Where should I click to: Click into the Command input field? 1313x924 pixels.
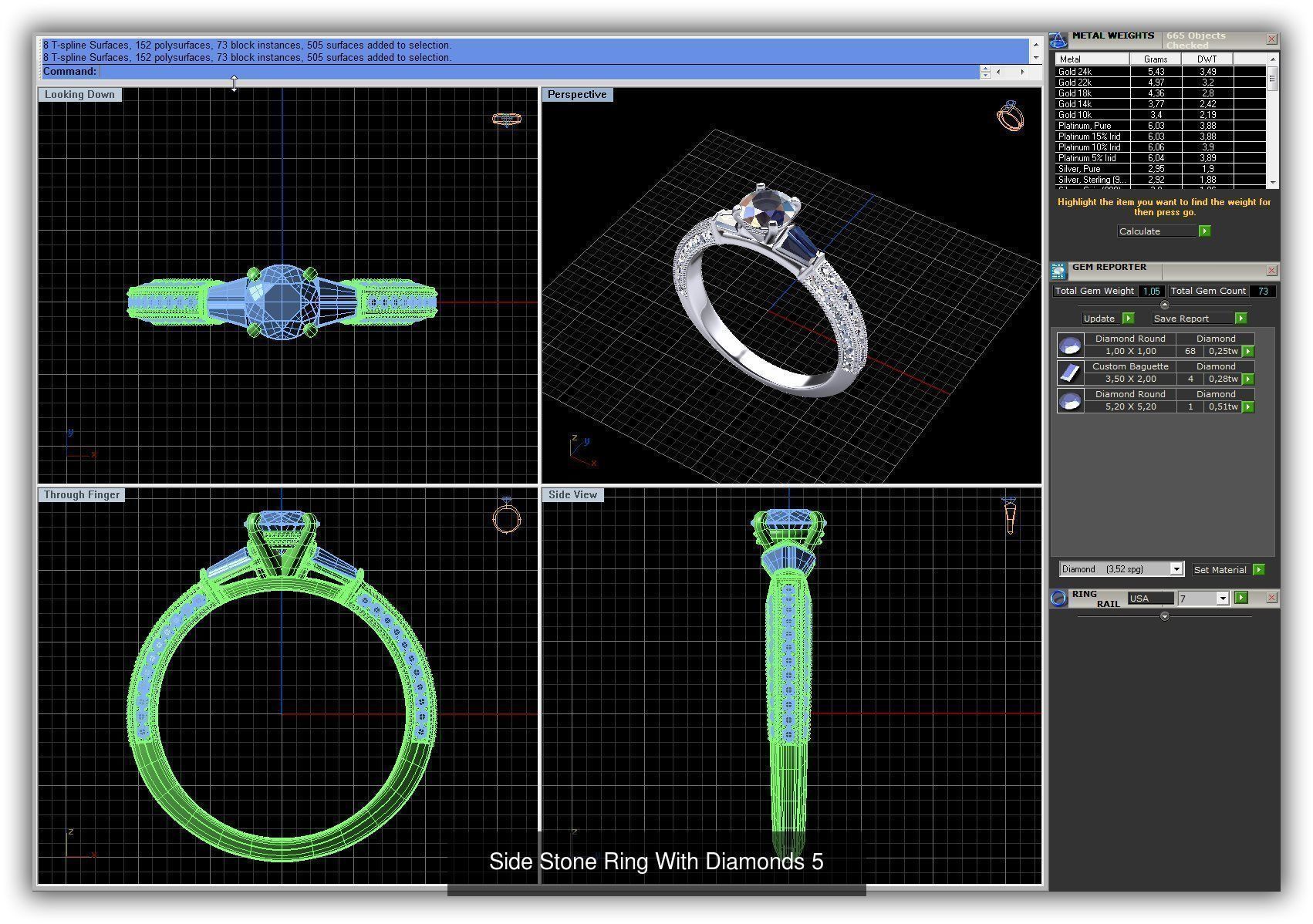[538, 72]
